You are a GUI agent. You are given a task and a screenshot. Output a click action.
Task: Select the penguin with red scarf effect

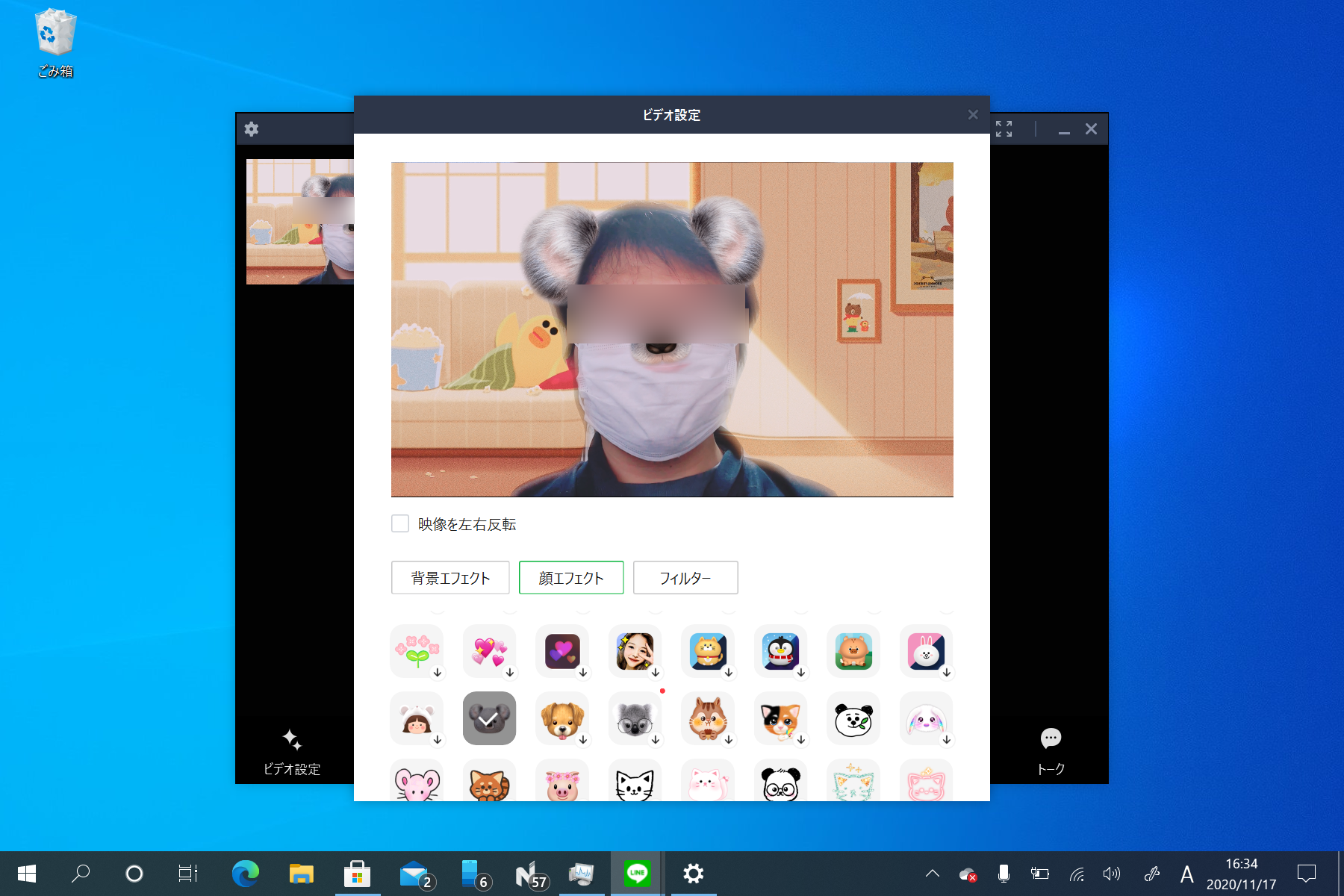[780, 651]
